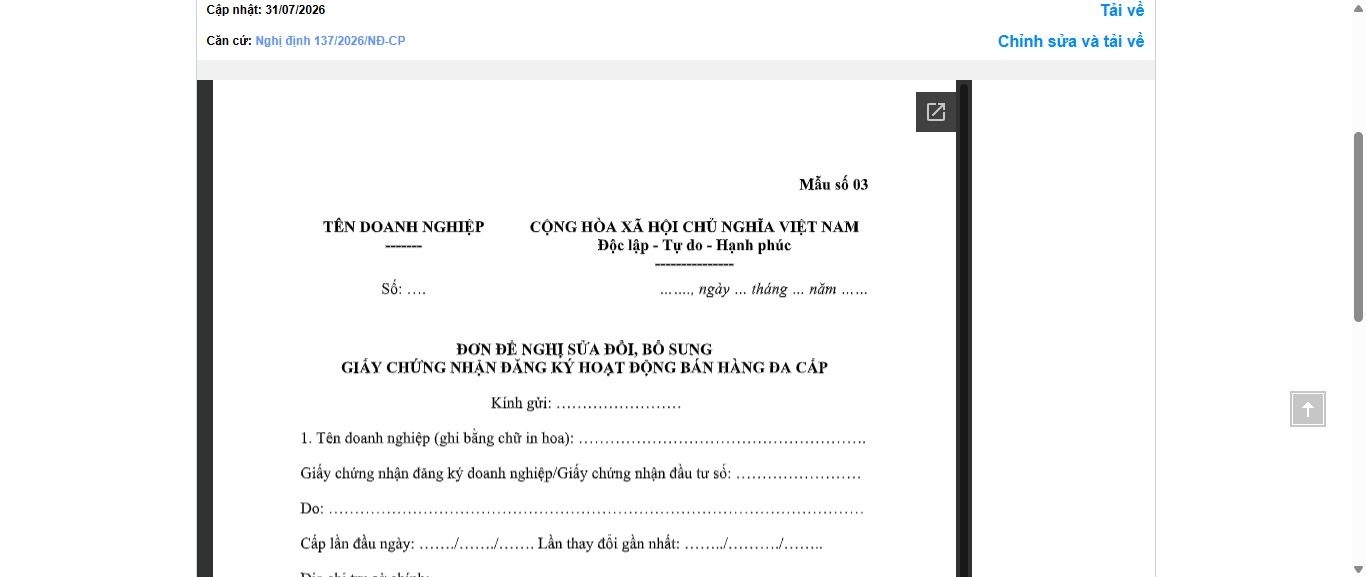The image size is (1366, 577).
Task: Click the Tải về download link
Action: click(x=1122, y=10)
